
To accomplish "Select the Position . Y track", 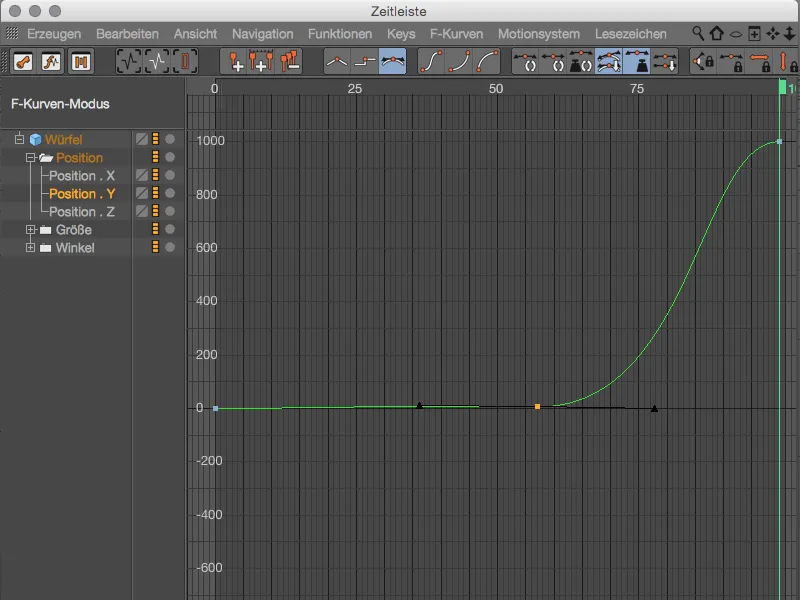I will pyautogui.click(x=82, y=194).
